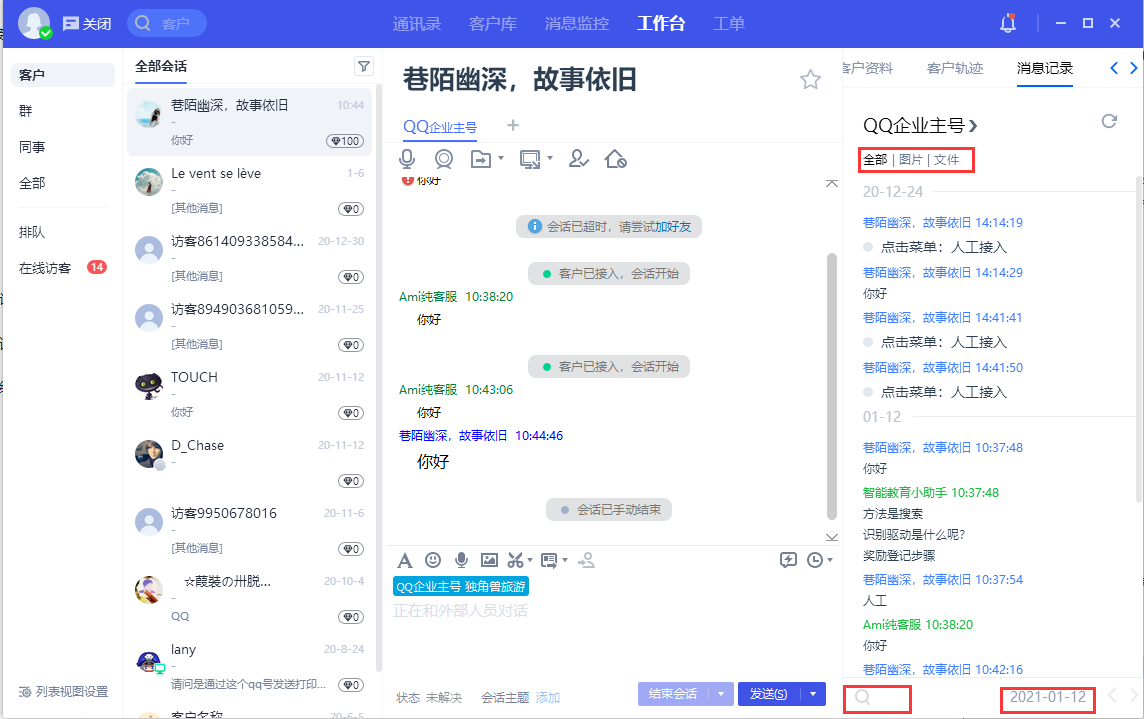Star this customer conversation
The width and height of the screenshot is (1144, 719).
point(811,80)
